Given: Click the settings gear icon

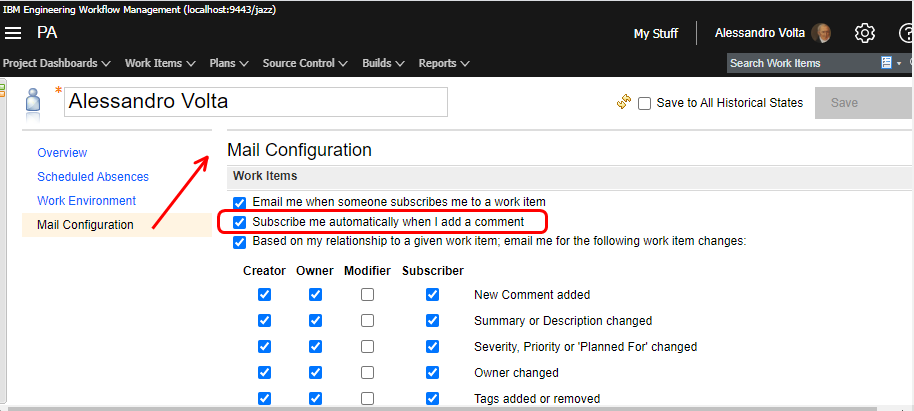Looking at the screenshot, I should (x=865, y=33).
